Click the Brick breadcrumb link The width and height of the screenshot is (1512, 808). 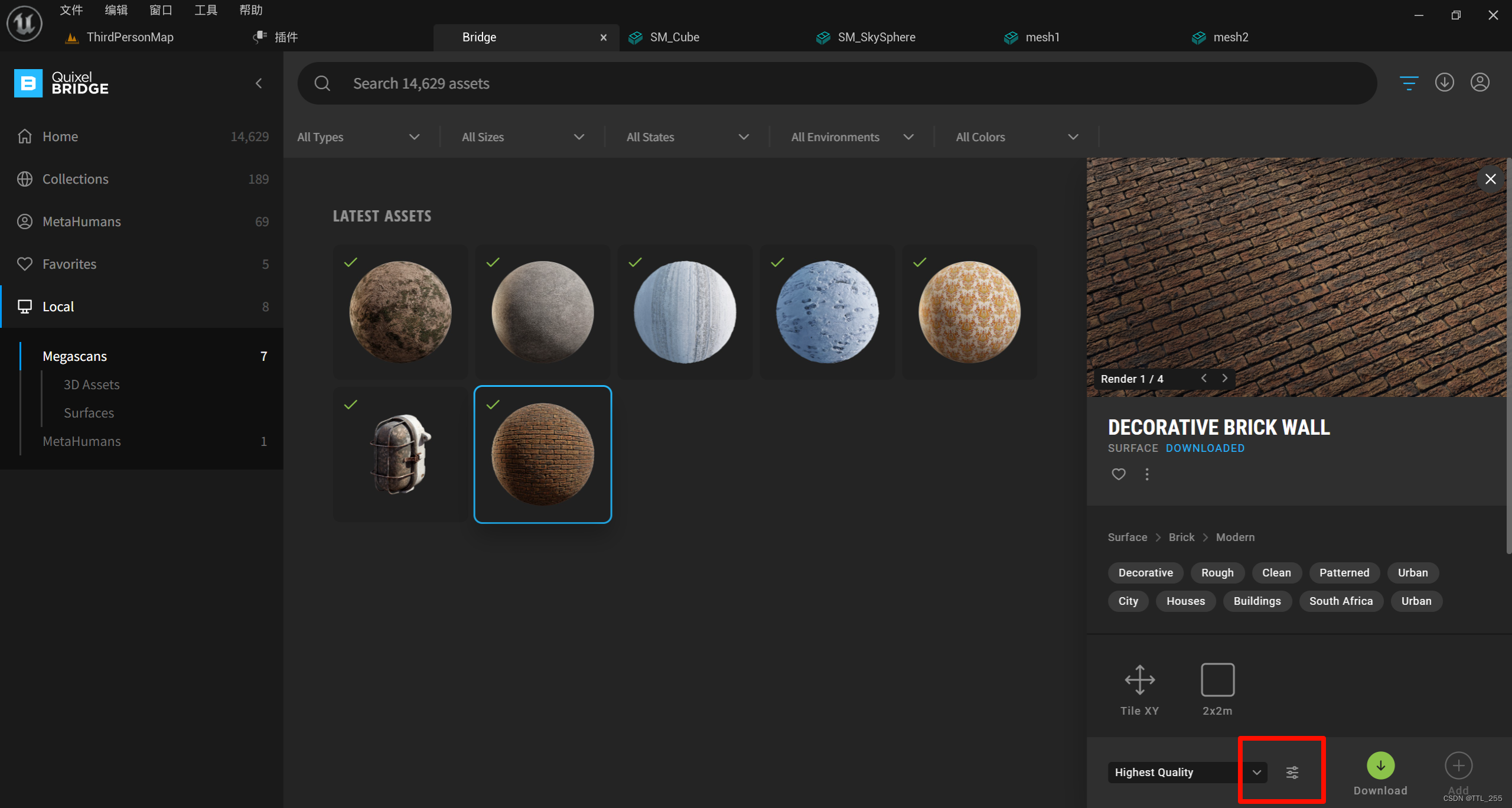[1181, 537]
